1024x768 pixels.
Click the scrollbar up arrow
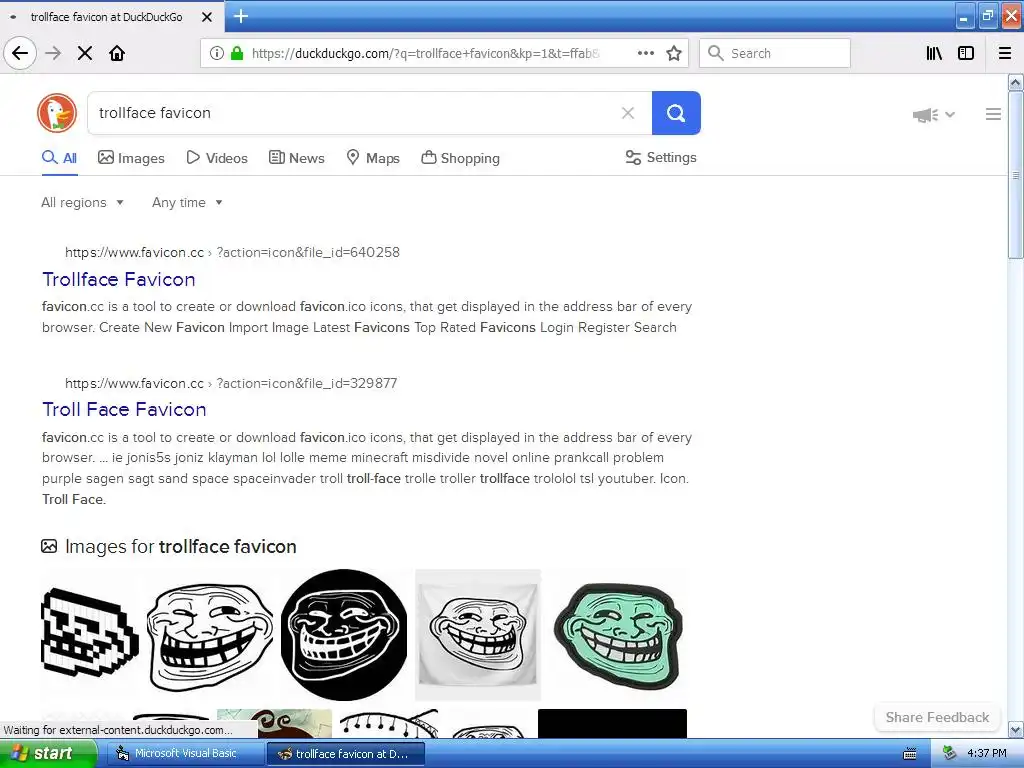coord(1015,82)
